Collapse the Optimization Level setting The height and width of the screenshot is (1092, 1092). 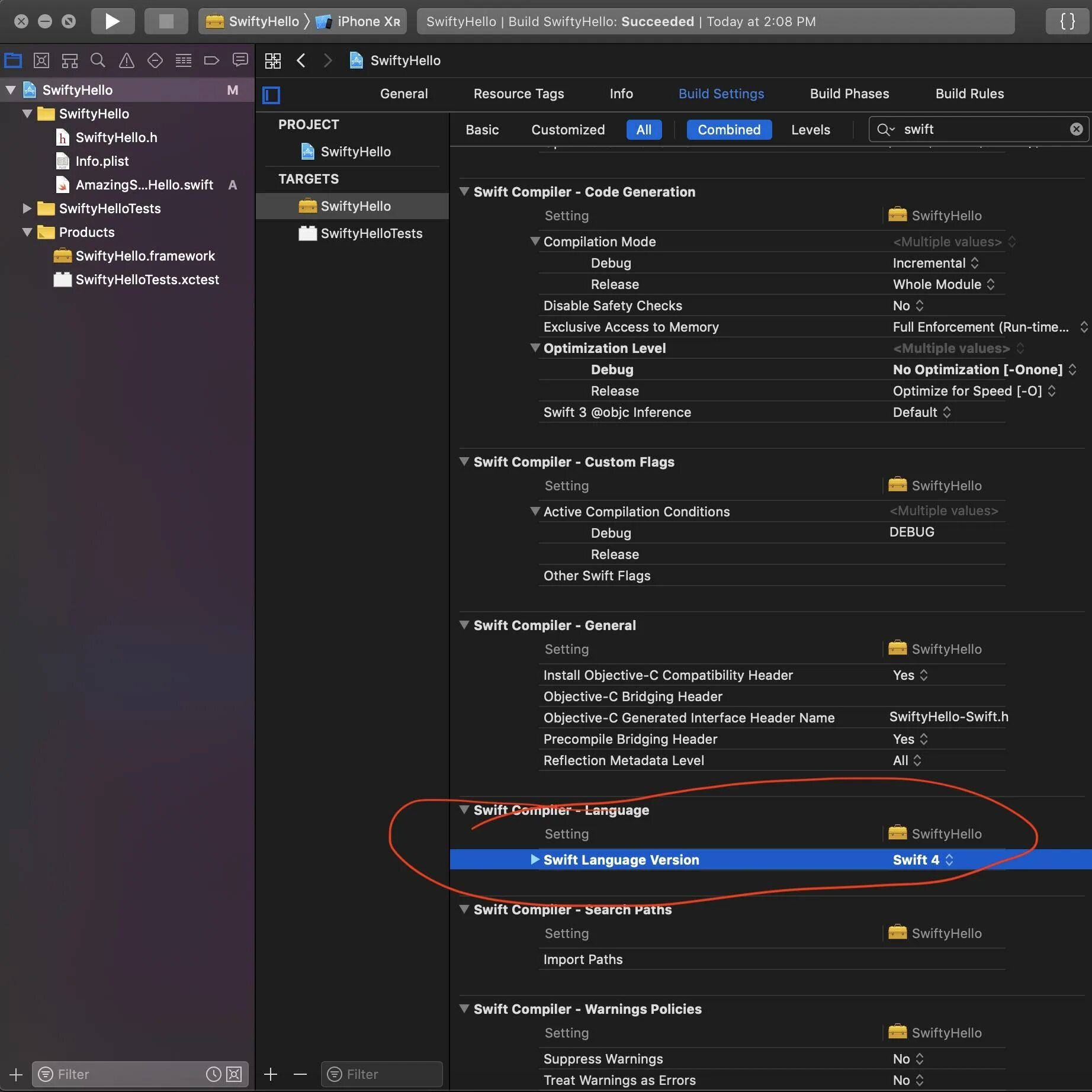[535, 348]
